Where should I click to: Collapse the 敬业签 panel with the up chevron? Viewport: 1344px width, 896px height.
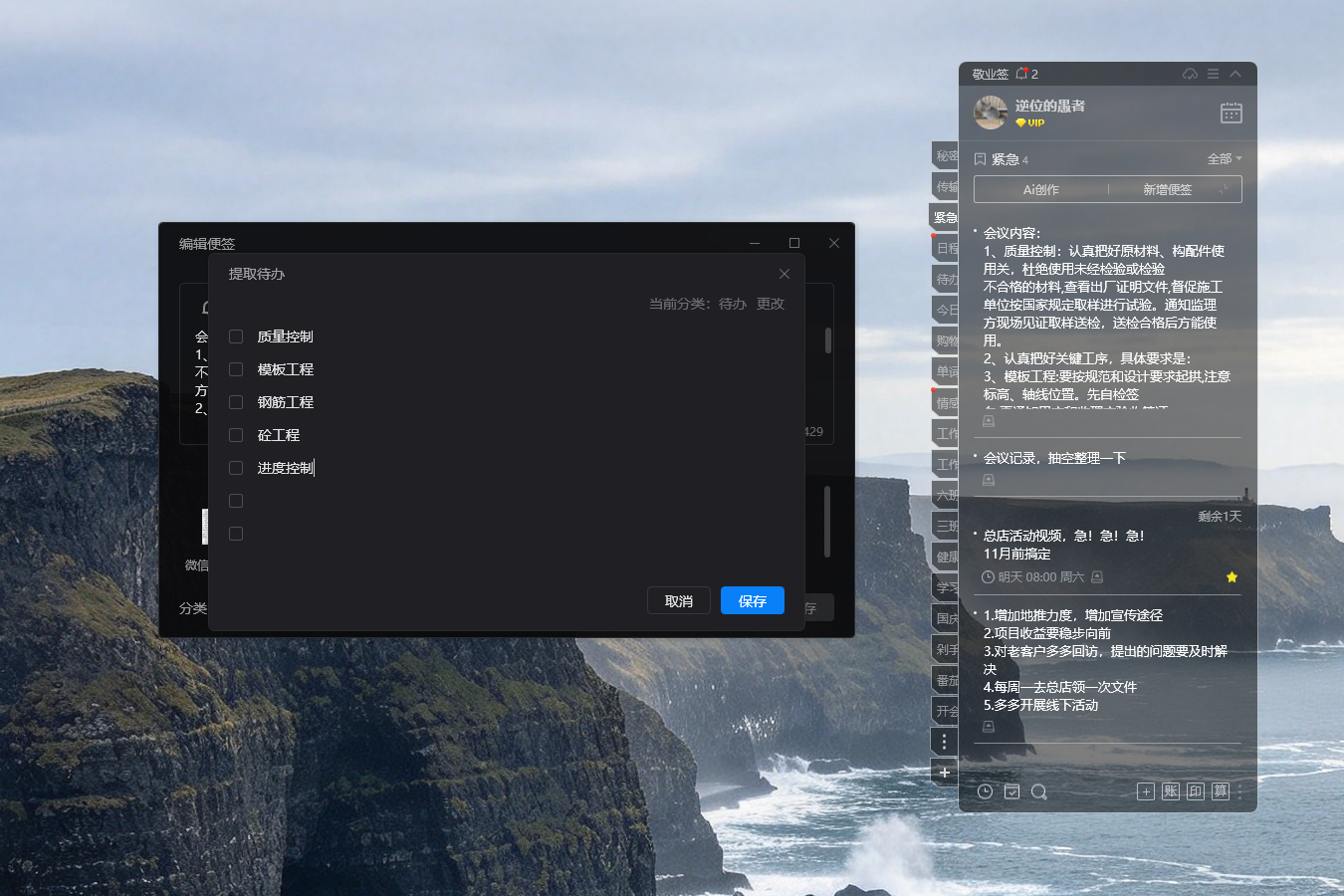coord(1235,74)
